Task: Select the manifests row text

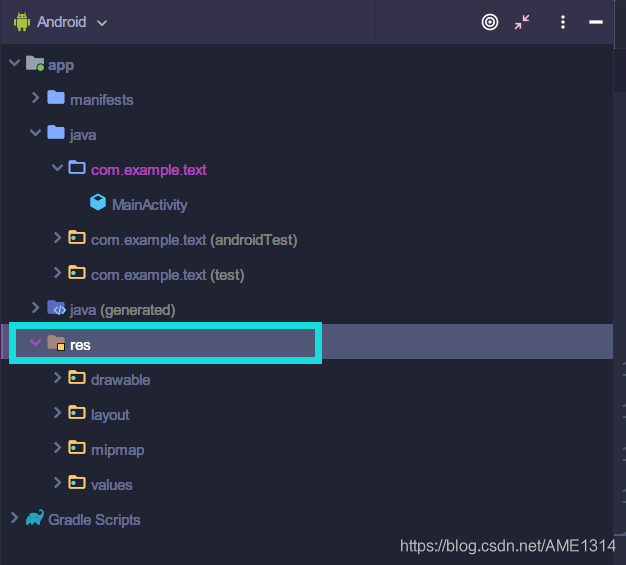Action: [102, 100]
